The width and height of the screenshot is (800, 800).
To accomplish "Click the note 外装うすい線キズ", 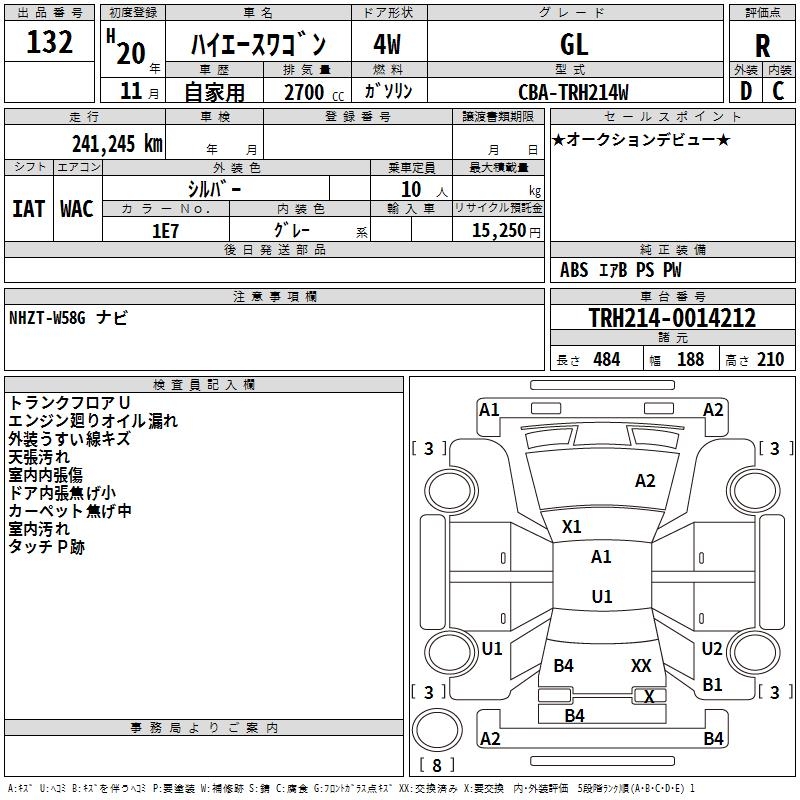I will (x=70, y=439).
